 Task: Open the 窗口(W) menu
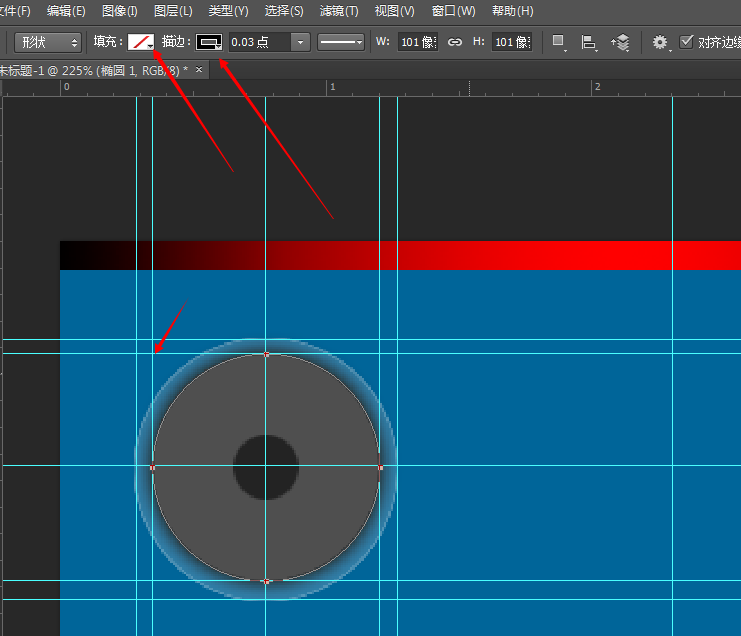pos(453,10)
